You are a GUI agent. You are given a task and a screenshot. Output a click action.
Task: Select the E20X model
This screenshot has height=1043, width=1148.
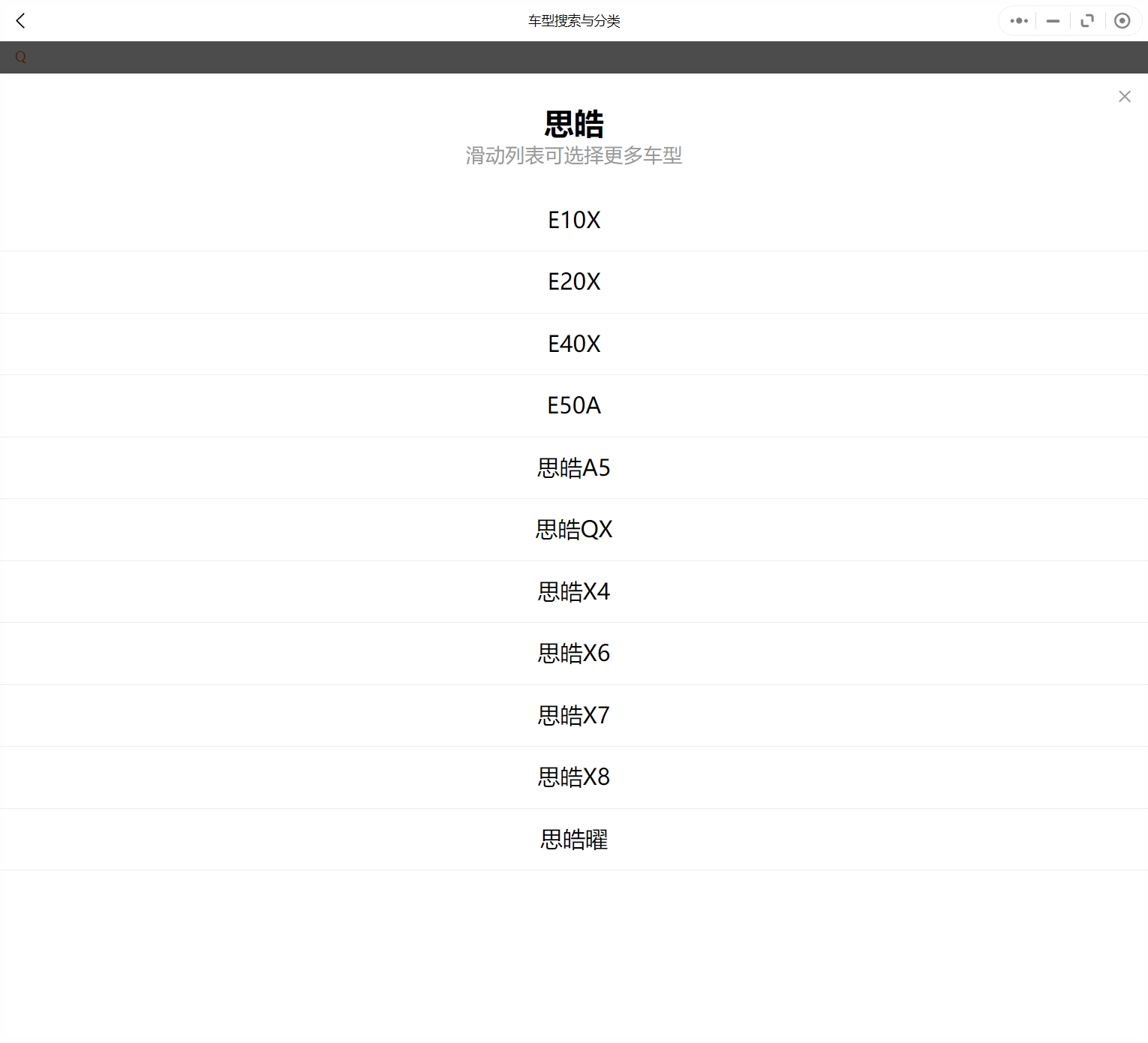tap(574, 282)
